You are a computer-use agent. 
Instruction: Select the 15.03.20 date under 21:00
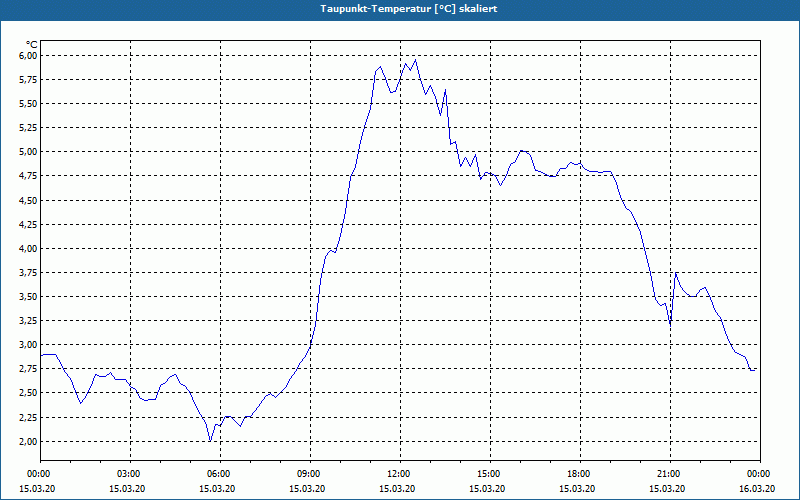(667, 489)
